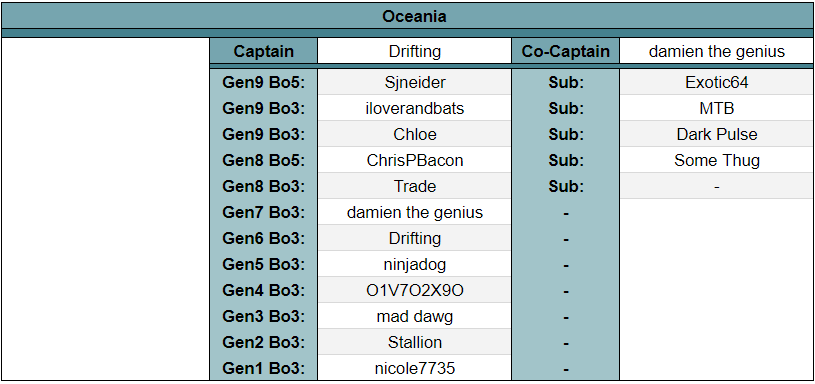Image resolution: width=815 pixels, height=384 pixels.
Task: Select player iloverandbats
Action: point(415,108)
